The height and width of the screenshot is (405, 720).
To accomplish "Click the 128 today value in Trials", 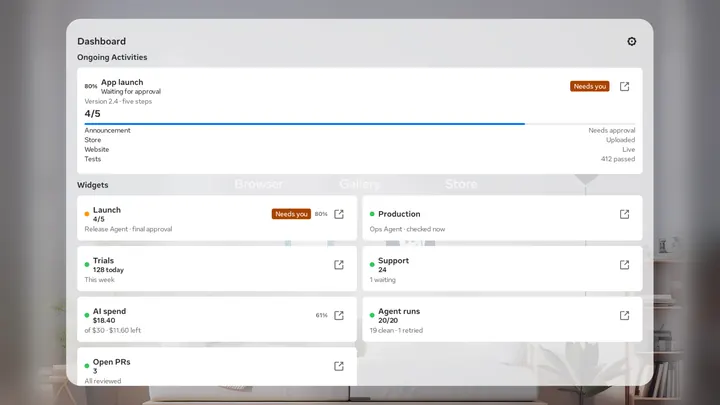I will pyautogui.click(x=108, y=270).
